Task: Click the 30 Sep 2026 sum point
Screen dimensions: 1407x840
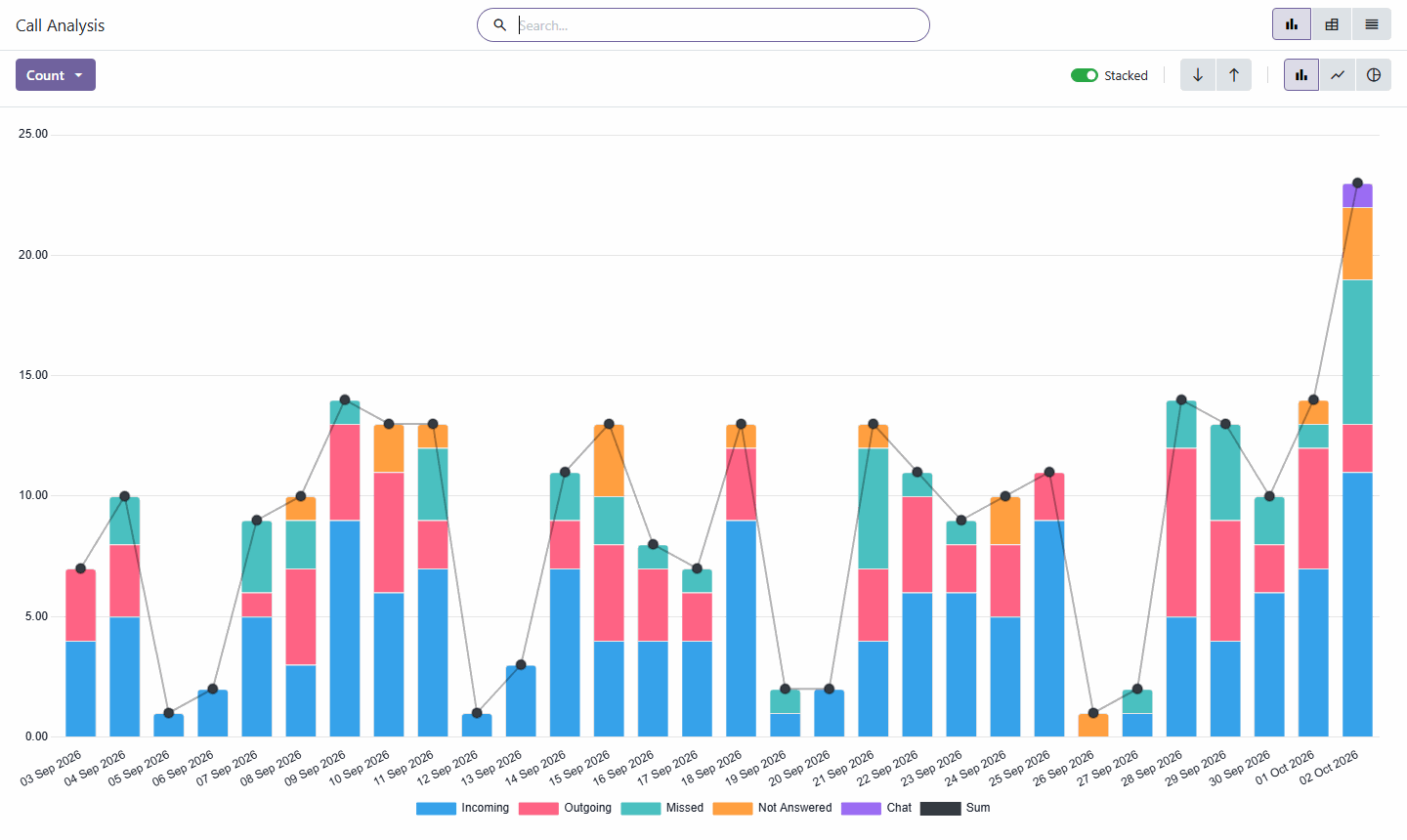Action: 1269,496
